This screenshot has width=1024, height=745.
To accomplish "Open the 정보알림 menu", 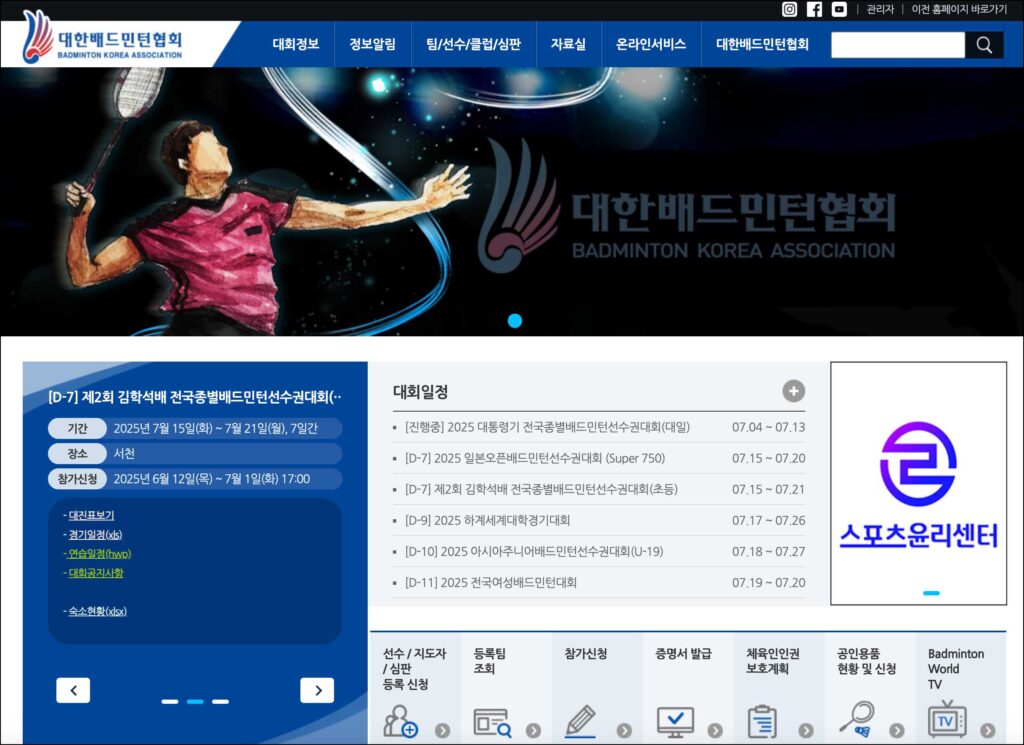I will point(372,44).
